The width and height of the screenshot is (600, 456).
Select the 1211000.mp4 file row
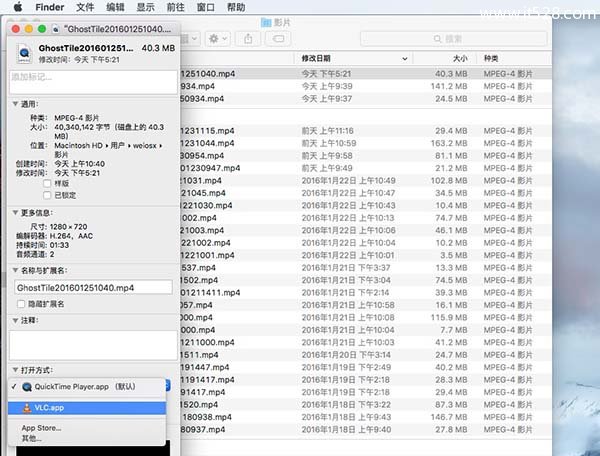[366, 342]
